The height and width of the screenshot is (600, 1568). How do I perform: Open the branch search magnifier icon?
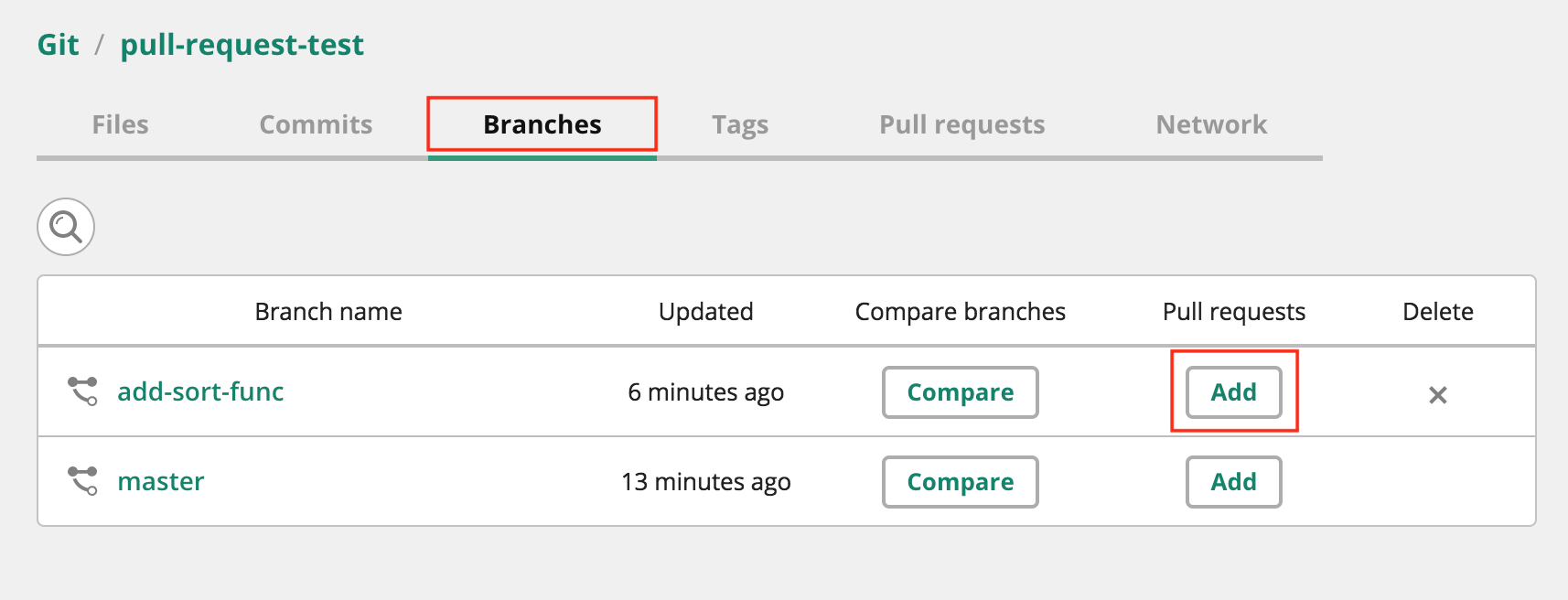pos(66,227)
